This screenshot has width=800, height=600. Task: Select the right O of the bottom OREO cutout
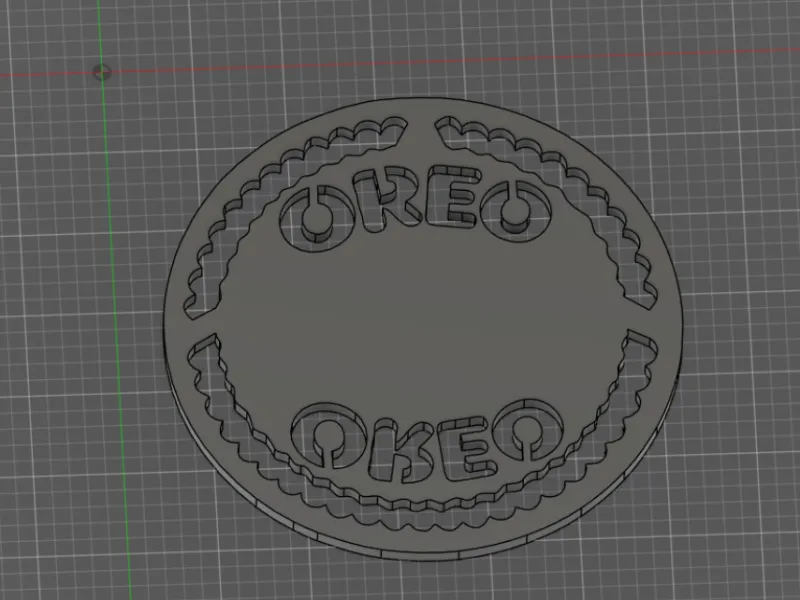[528, 431]
